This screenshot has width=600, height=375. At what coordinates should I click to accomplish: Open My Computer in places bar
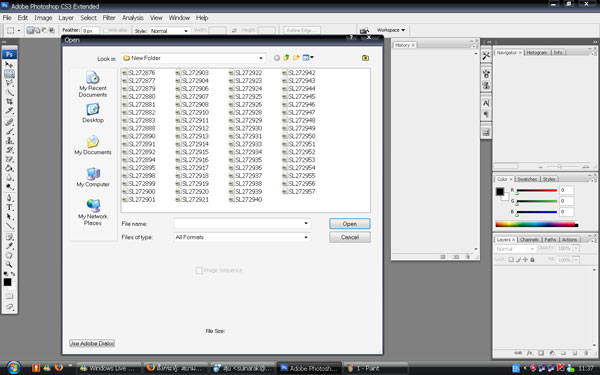93,178
